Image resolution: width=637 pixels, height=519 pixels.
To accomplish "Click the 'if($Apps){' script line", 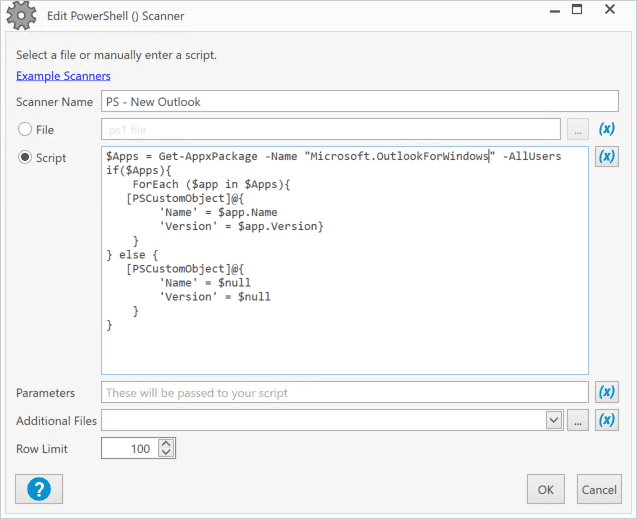I will tap(139, 170).
